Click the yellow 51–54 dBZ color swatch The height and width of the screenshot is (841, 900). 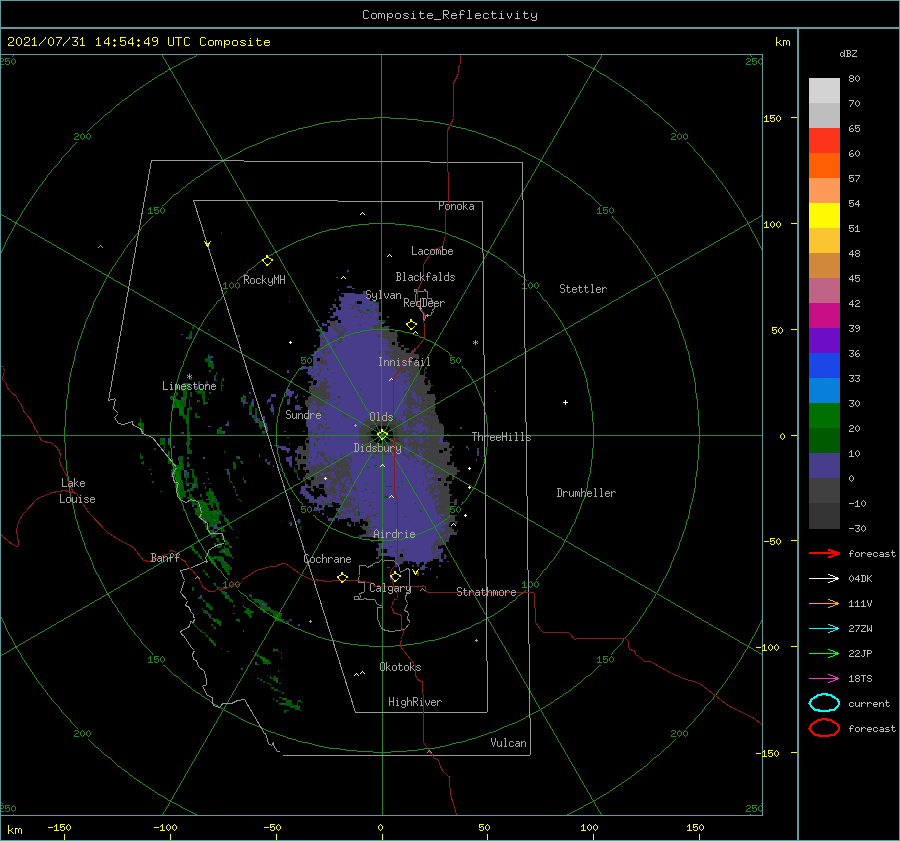point(824,215)
